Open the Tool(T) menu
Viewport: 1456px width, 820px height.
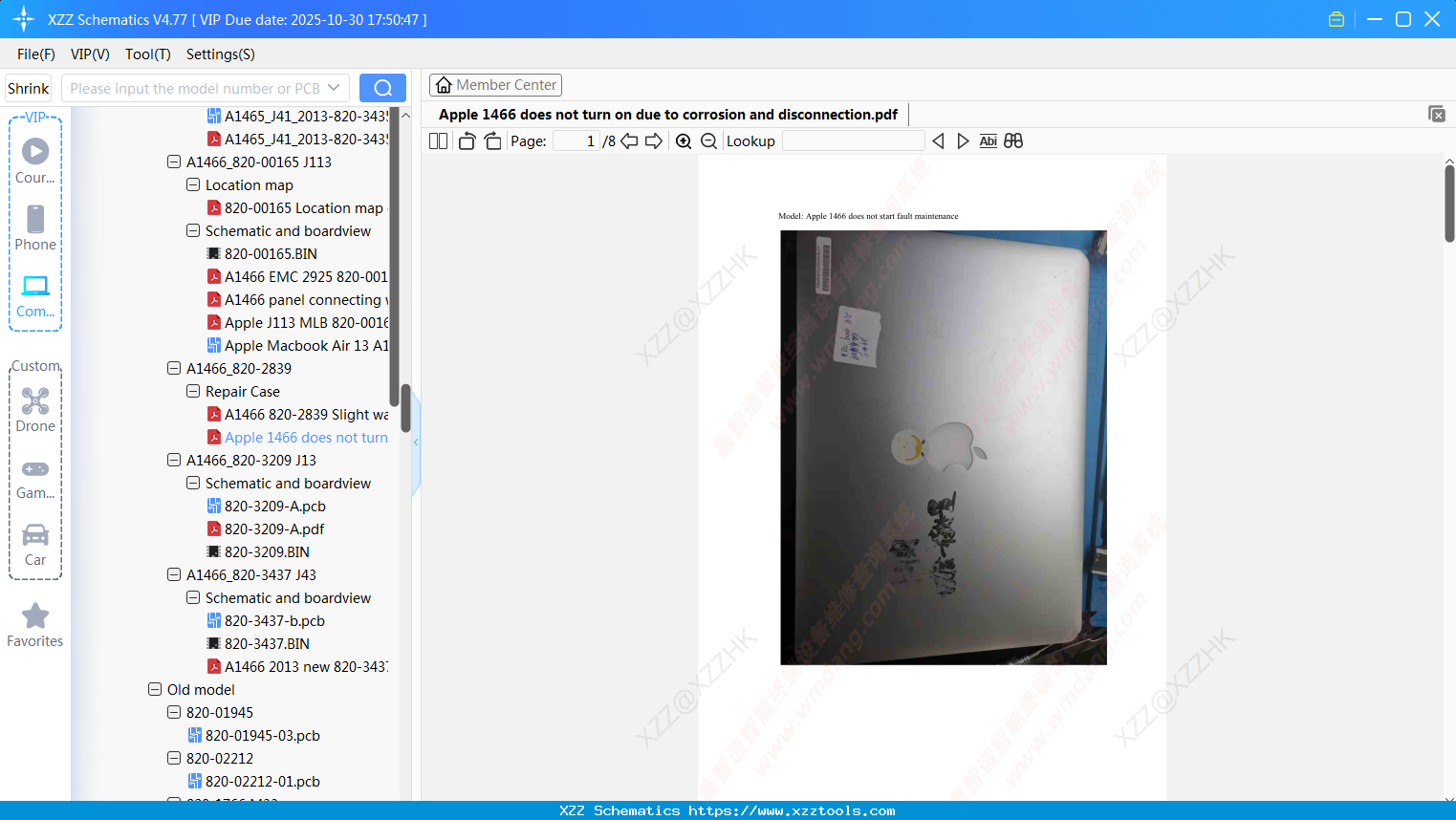[x=148, y=54]
